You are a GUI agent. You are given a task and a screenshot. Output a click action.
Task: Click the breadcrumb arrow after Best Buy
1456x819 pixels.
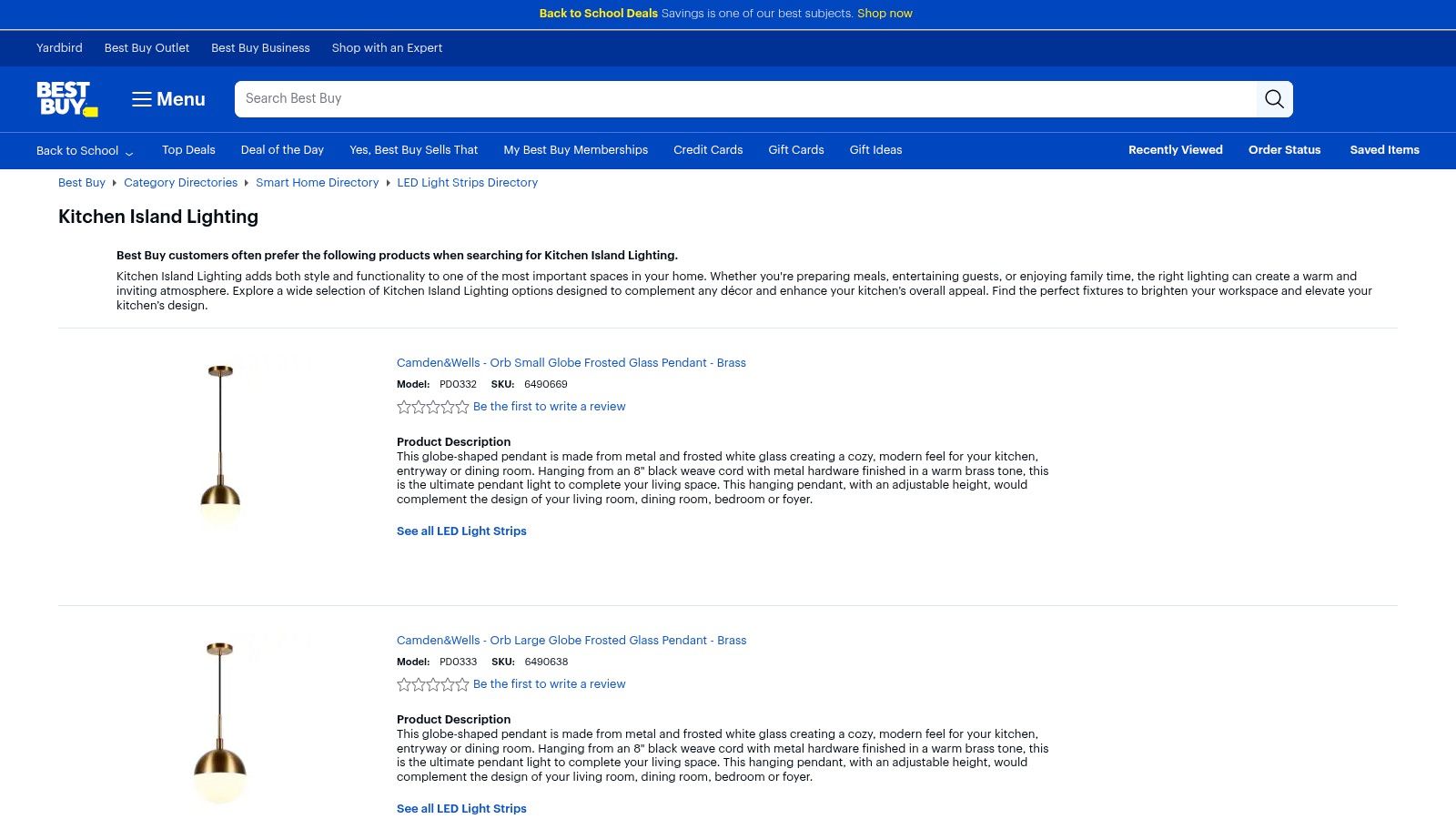pyautogui.click(x=115, y=183)
